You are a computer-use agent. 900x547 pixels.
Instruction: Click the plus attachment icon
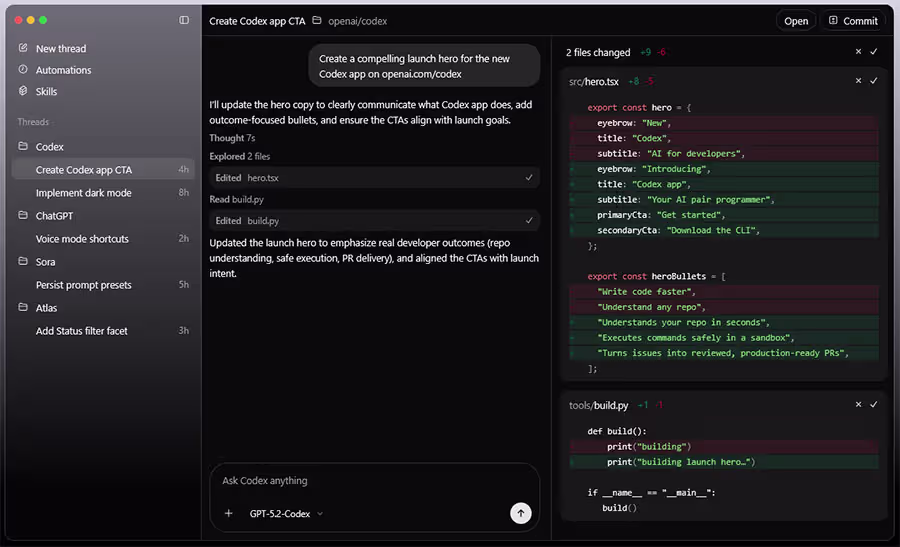click(x=228, y=513)
